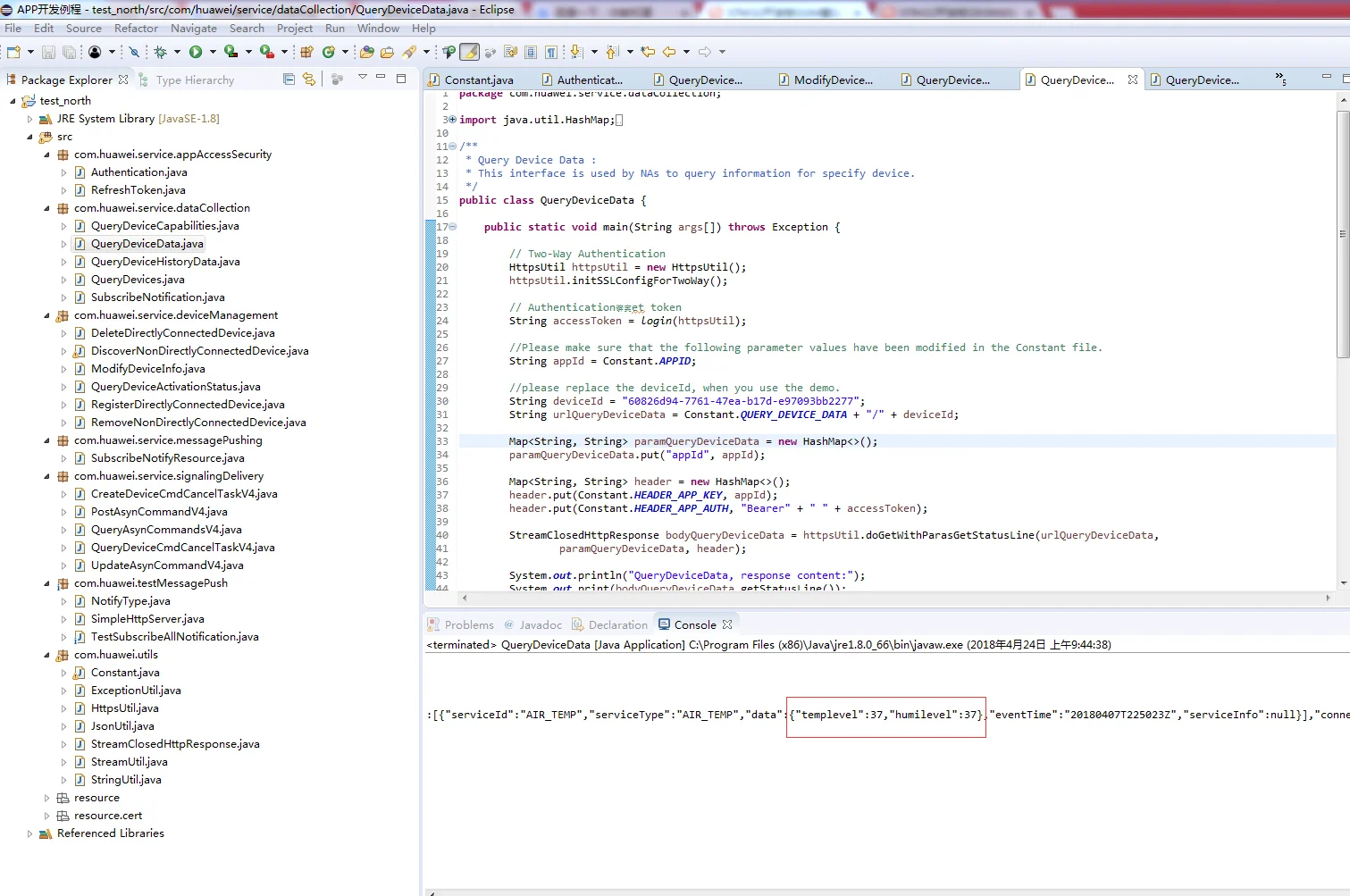
Task: Click the Run button in the toolbar
Action: [196, 52]
